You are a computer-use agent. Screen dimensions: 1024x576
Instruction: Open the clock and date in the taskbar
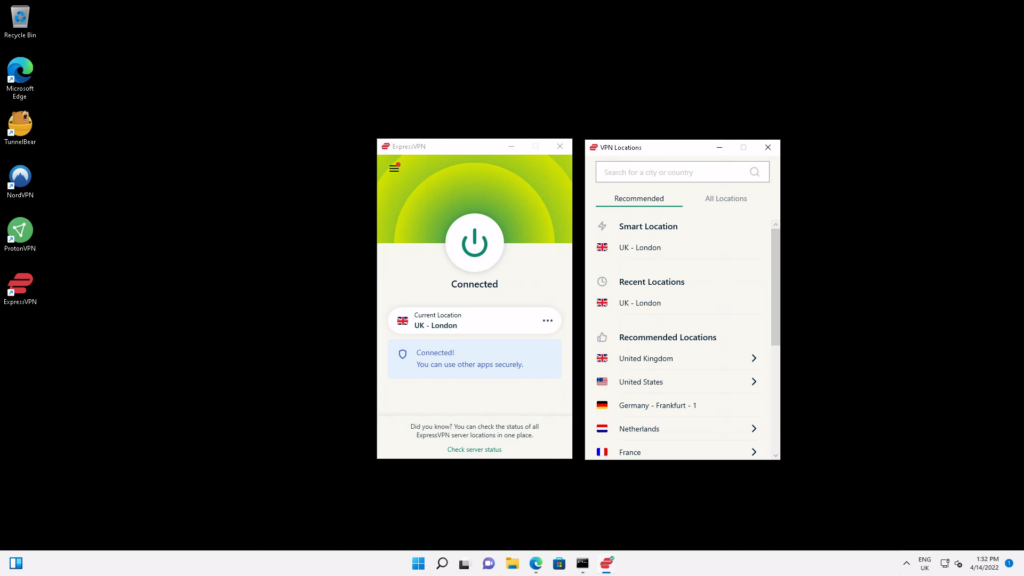984,564
